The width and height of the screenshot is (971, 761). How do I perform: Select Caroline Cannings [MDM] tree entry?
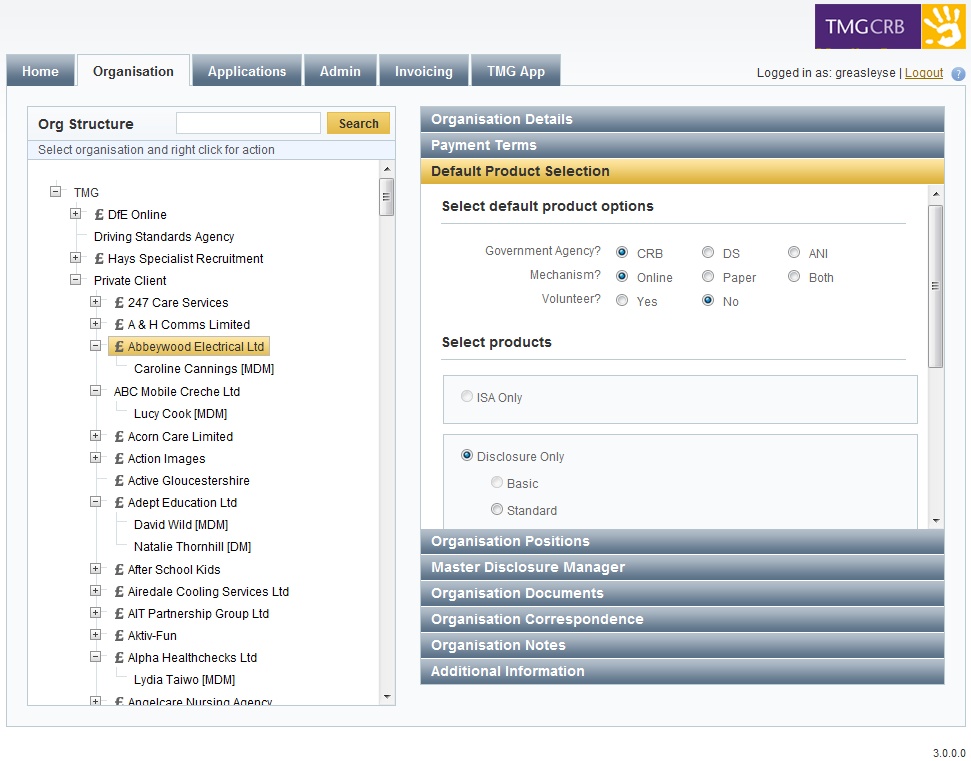pyautogui.click(x=204, y=369)
